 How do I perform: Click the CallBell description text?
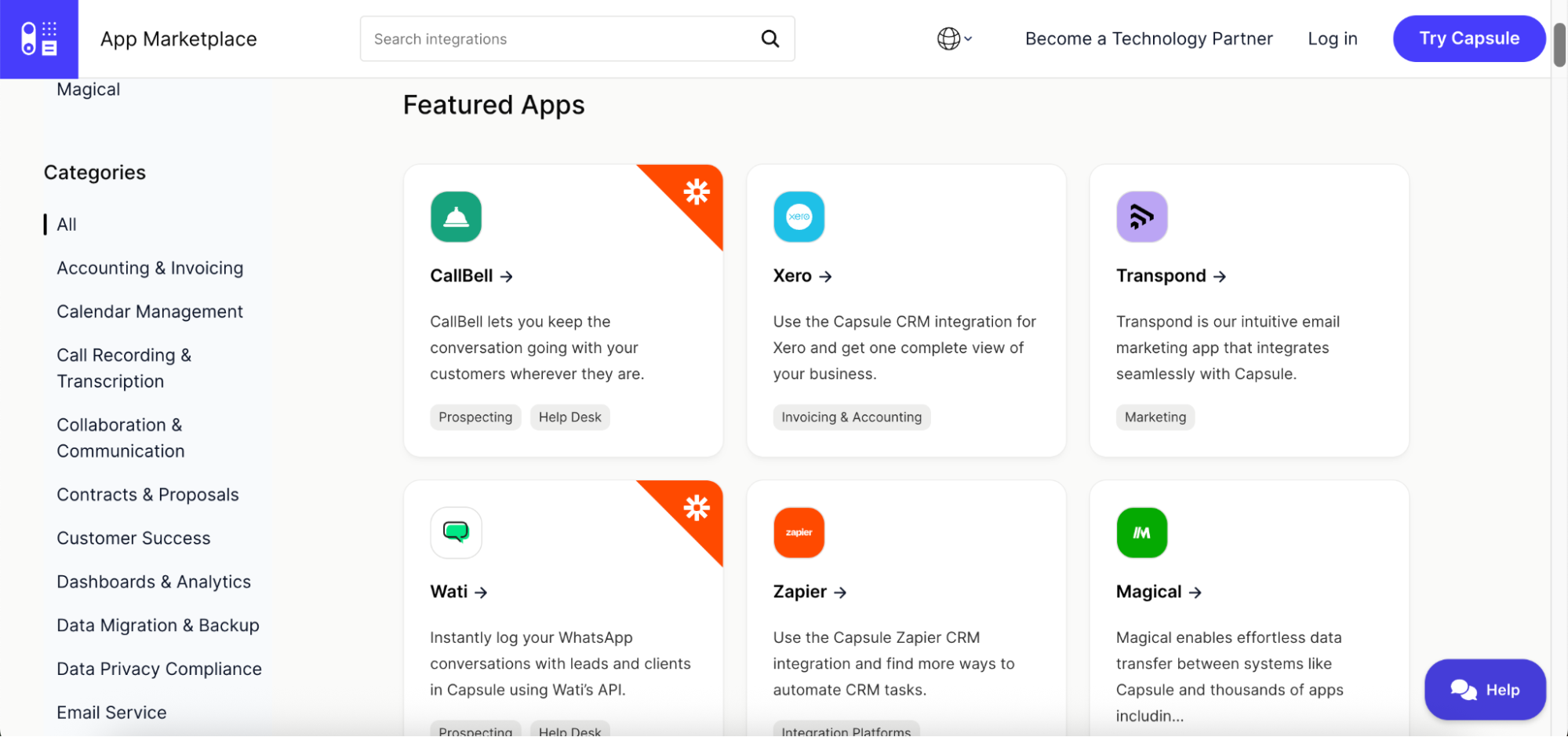[x=537, y=348]
